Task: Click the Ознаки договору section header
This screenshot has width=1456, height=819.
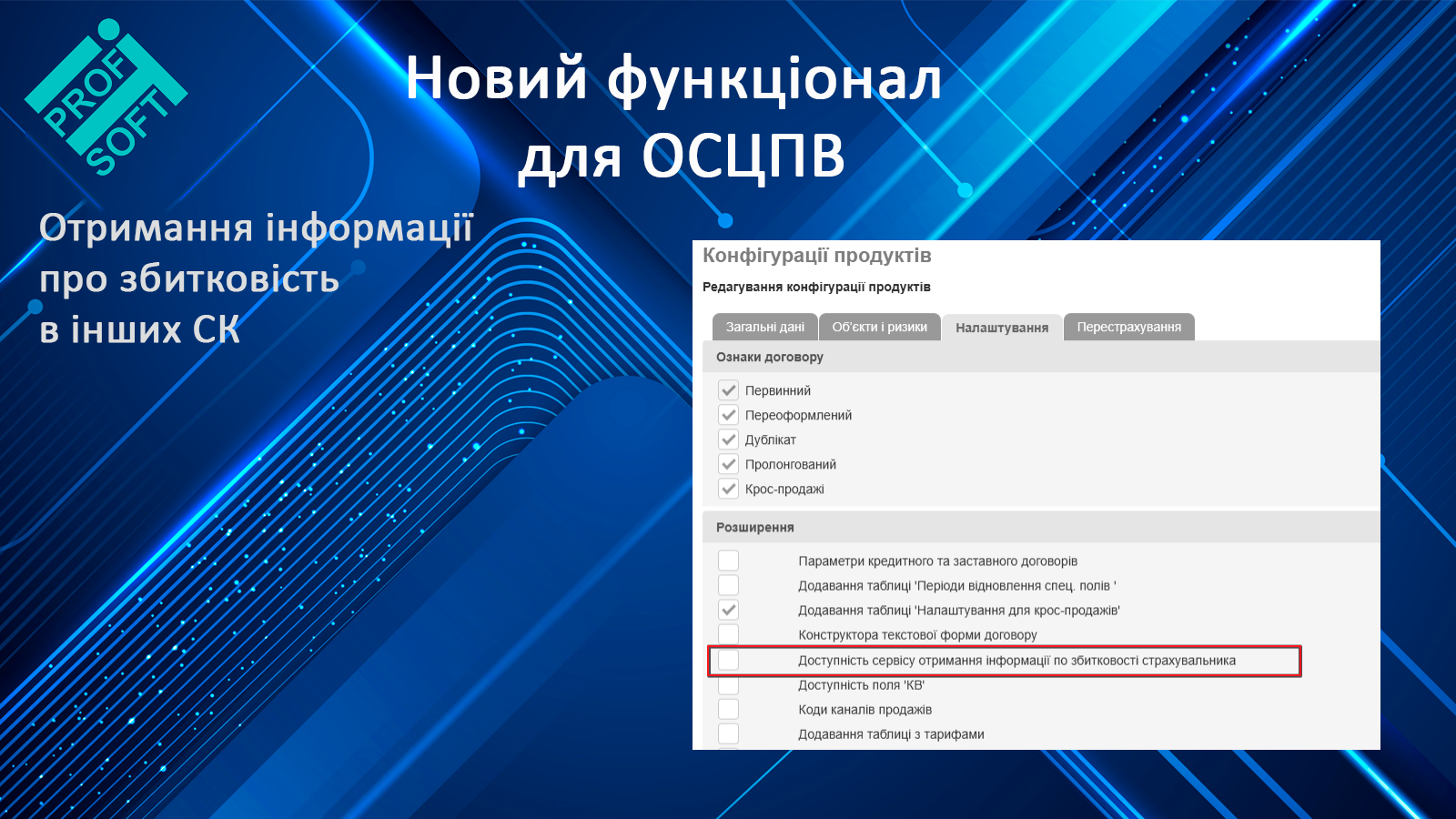Action: tap(769, 357)
